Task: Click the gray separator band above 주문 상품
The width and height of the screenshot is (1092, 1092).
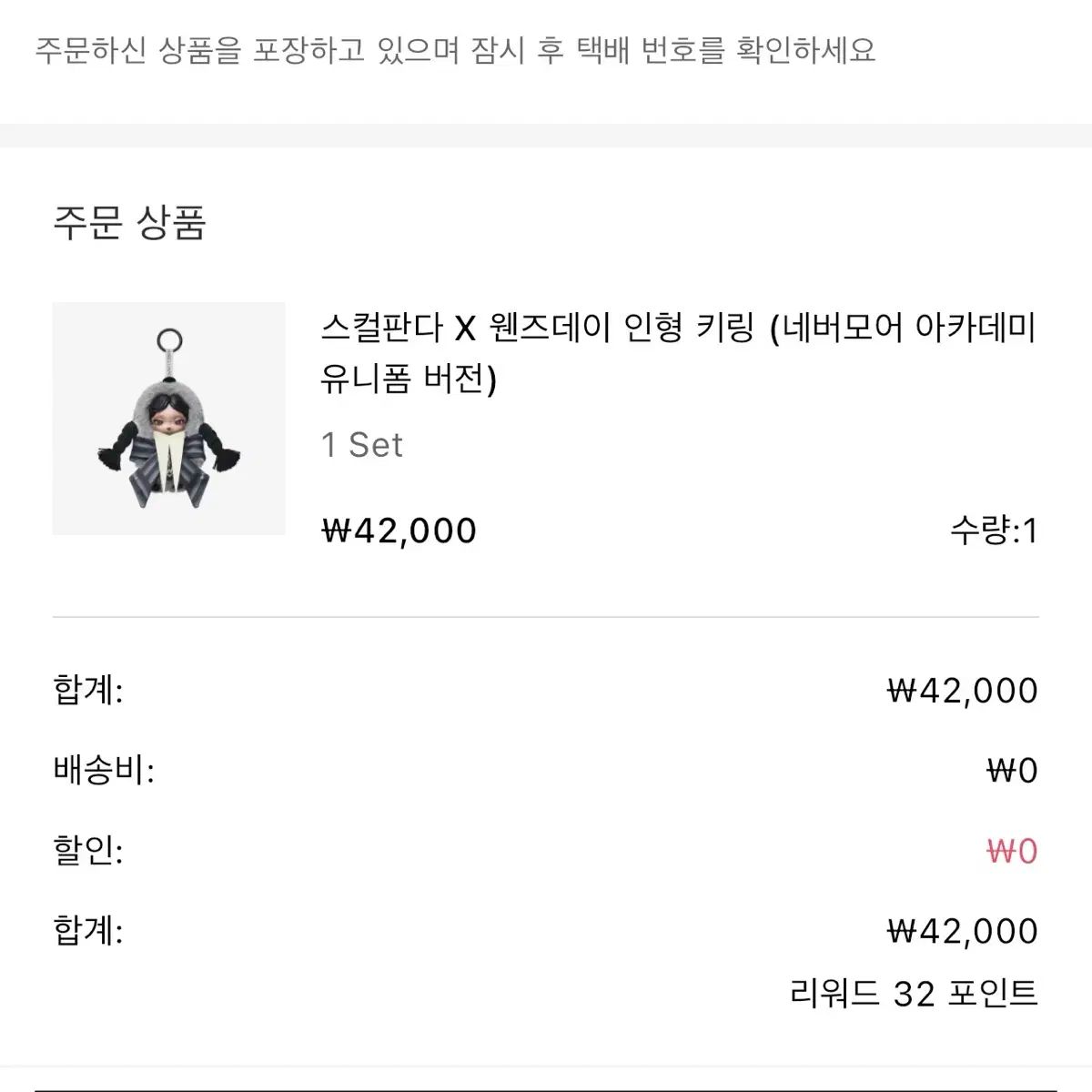Action: [546, 135]
